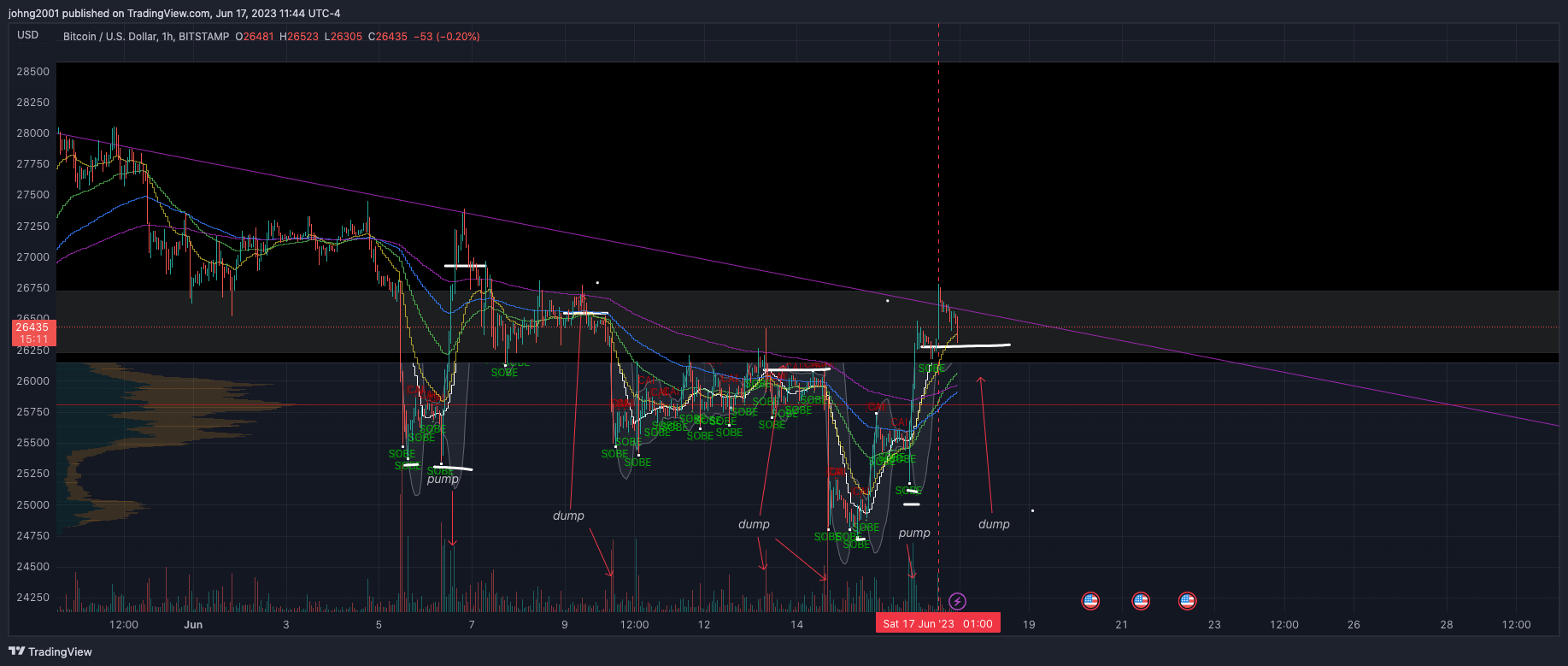Click the TradingView logo at bottom left
Viewport: 1568px width, 666px height.
pos(50,651)
